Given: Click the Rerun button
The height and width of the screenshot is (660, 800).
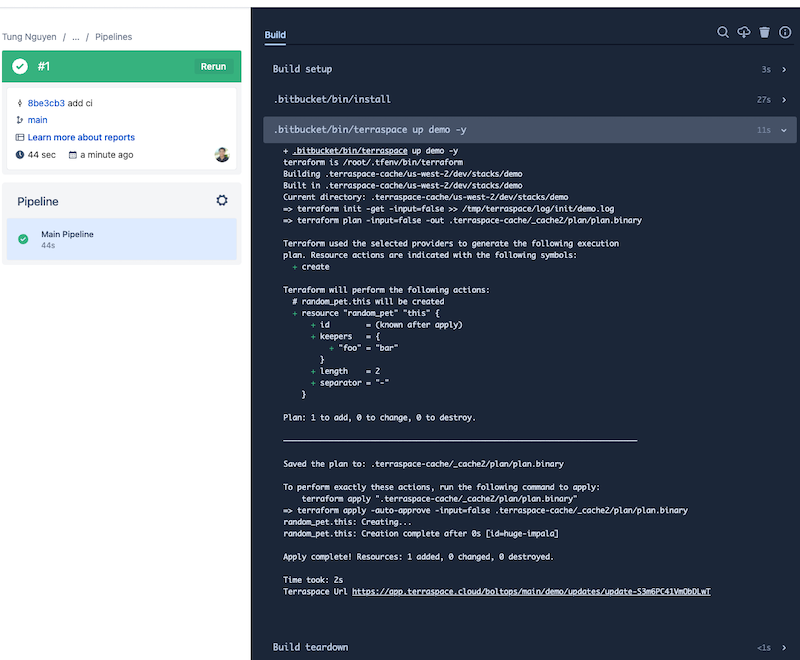Looking at the screenshot, I should [213, 66].
